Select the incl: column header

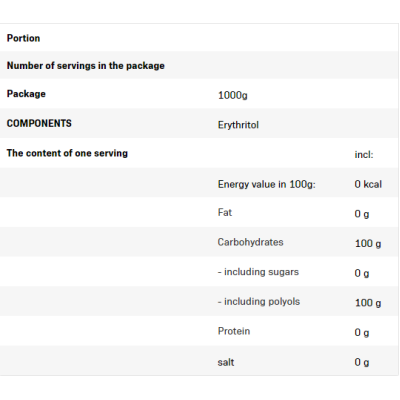364,155
